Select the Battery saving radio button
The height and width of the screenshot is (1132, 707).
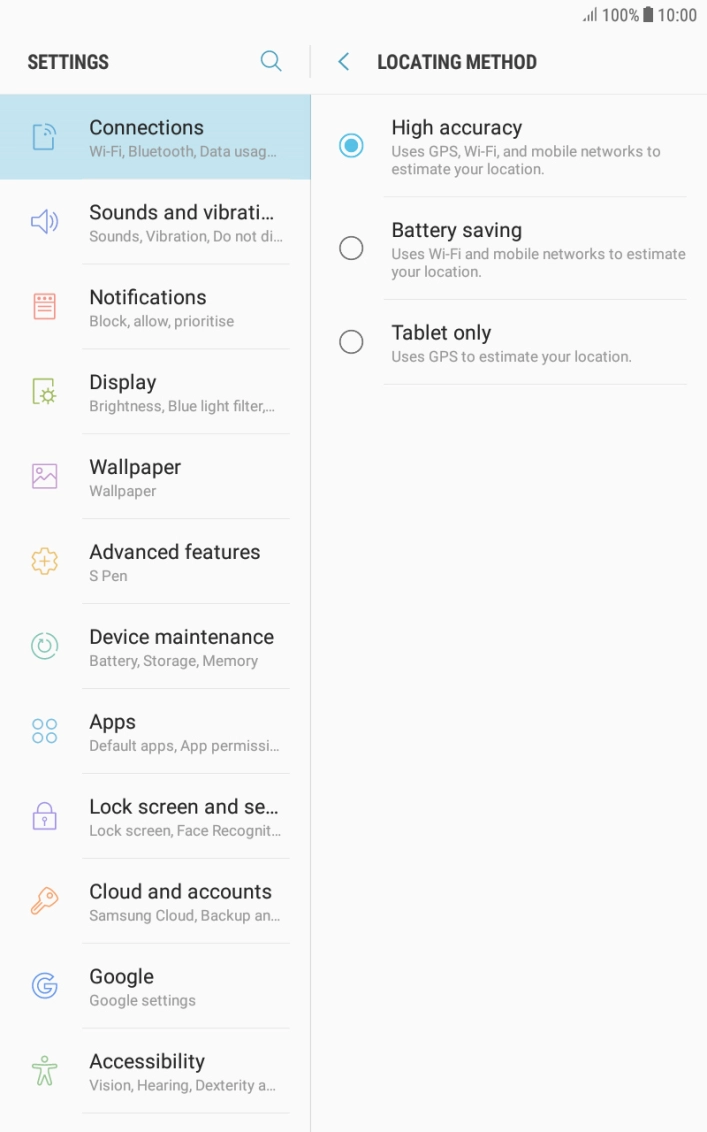351,248
